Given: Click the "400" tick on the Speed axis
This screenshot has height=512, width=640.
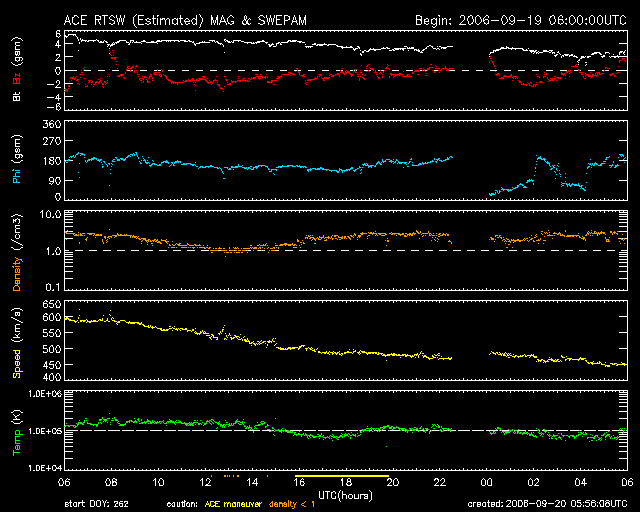Looking at the screenshot, I should click(x=52, y=376).
